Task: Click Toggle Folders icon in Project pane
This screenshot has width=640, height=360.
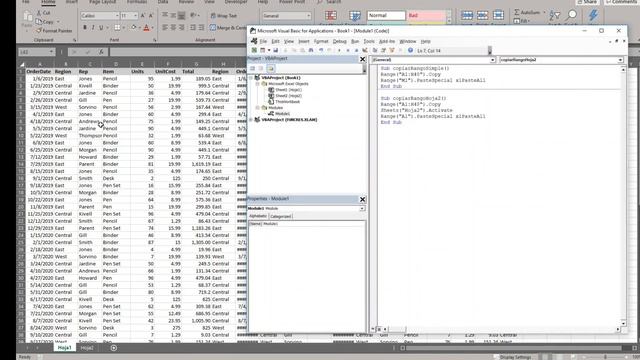Action: tap(271, 69)
